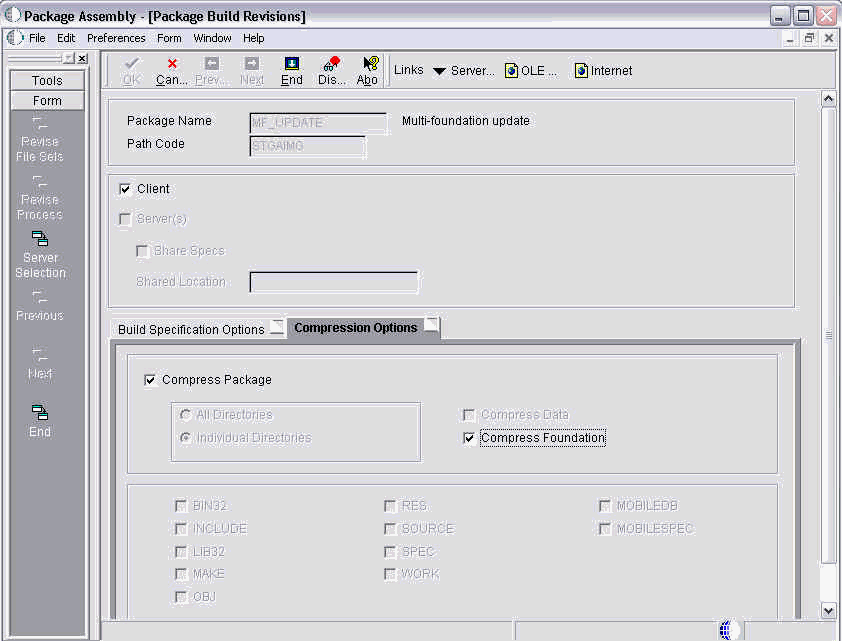Click the Path Code field
Viewport: 842px width, 641px height.
click(x=308, y=146)
